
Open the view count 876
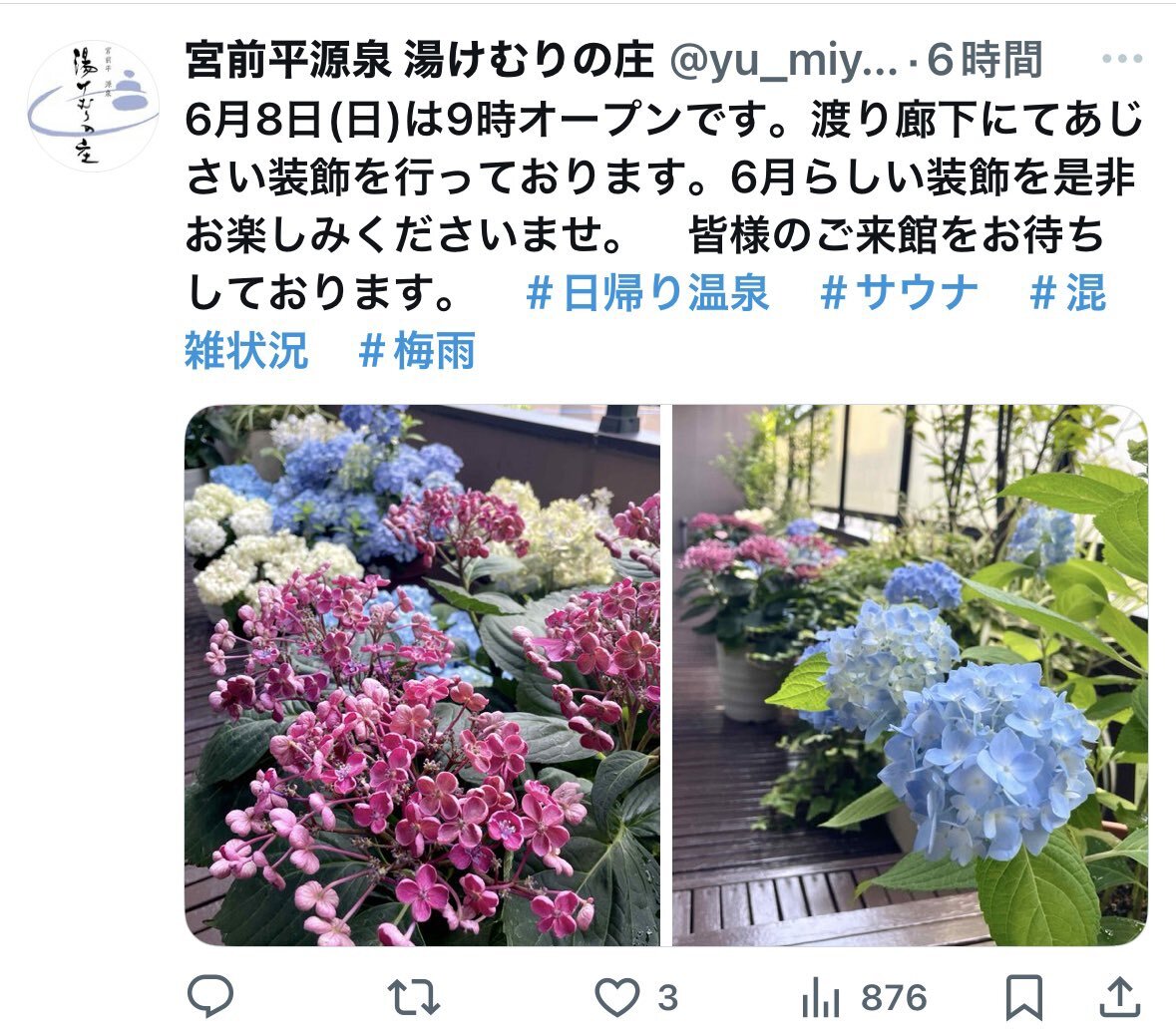click(894, 998)
